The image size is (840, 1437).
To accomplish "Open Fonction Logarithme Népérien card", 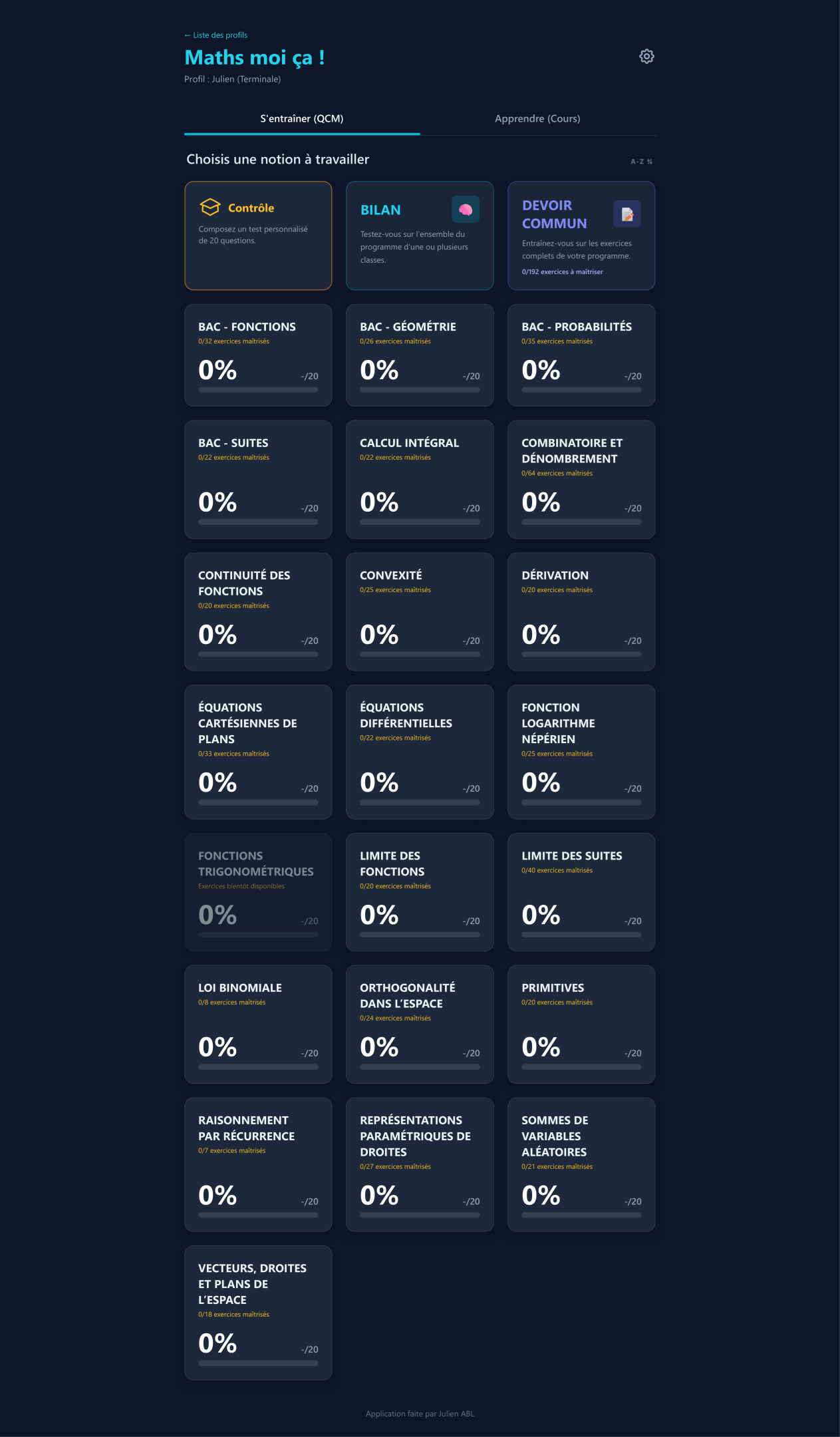I will coord(581,752).
